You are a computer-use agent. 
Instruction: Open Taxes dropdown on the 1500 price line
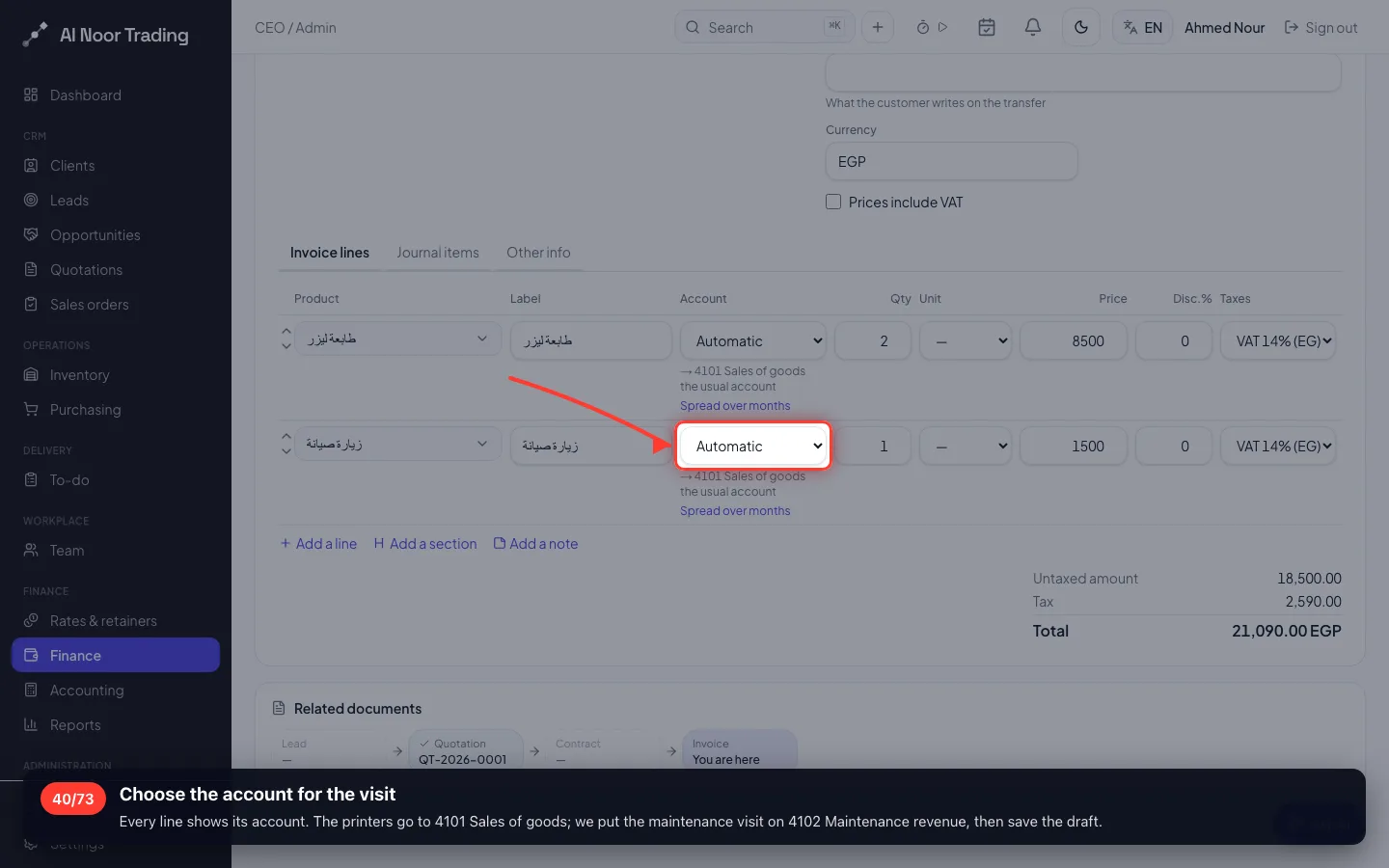pyautogui.click(x=1278, y=446)
